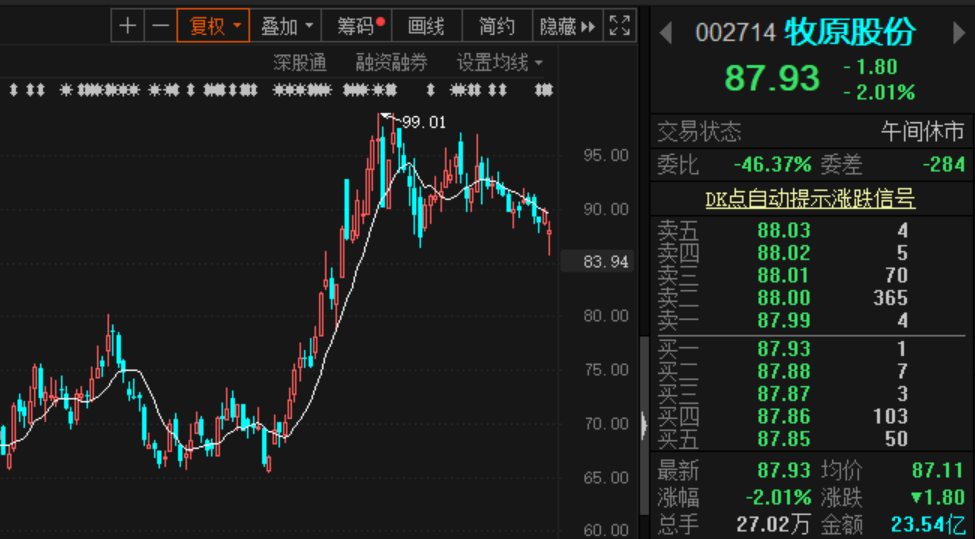
Task: Zoom in chart with the plus button
Action: (x=127, y=26)
